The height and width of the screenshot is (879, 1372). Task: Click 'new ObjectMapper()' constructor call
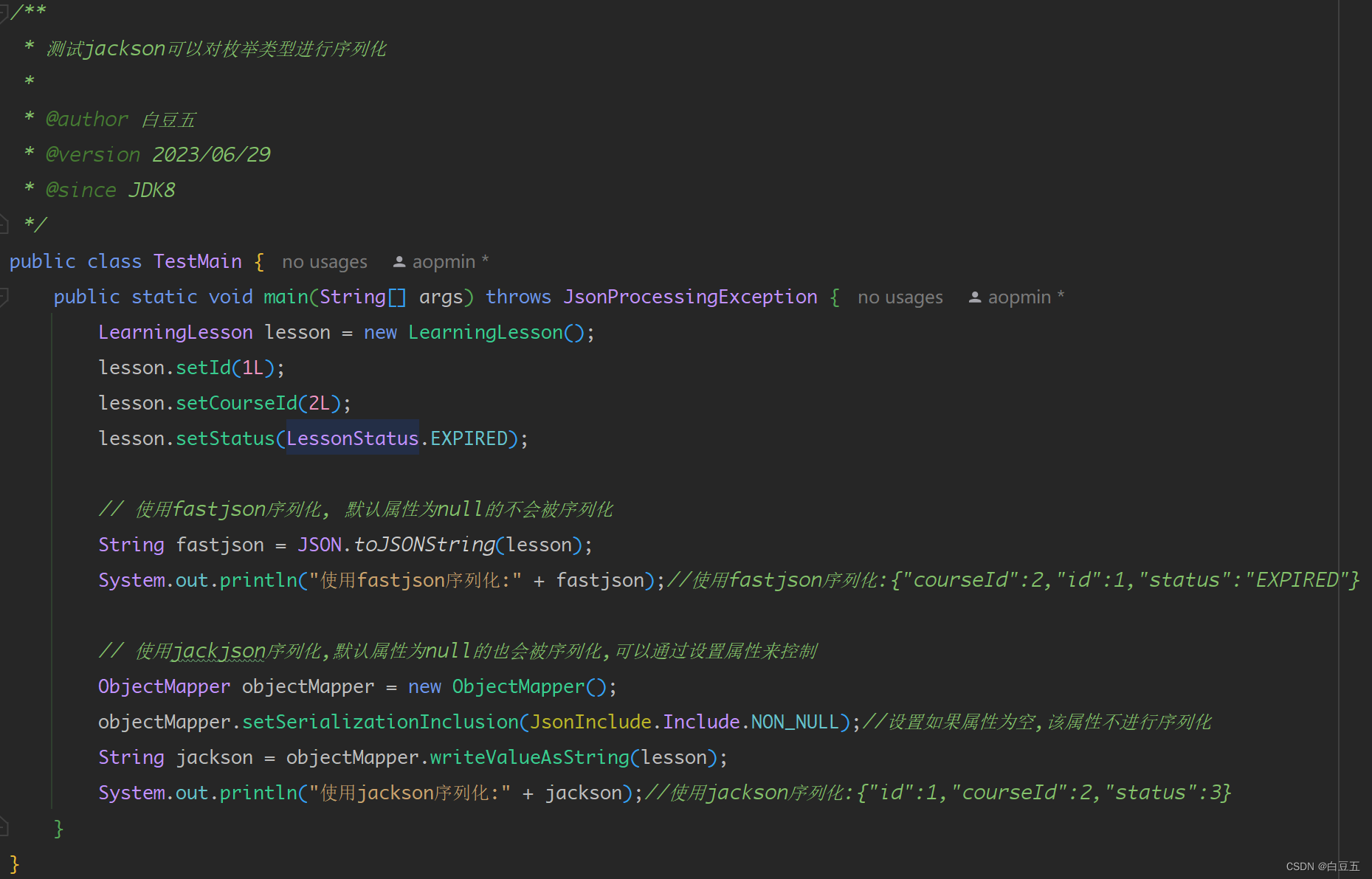tap(507, 686)
